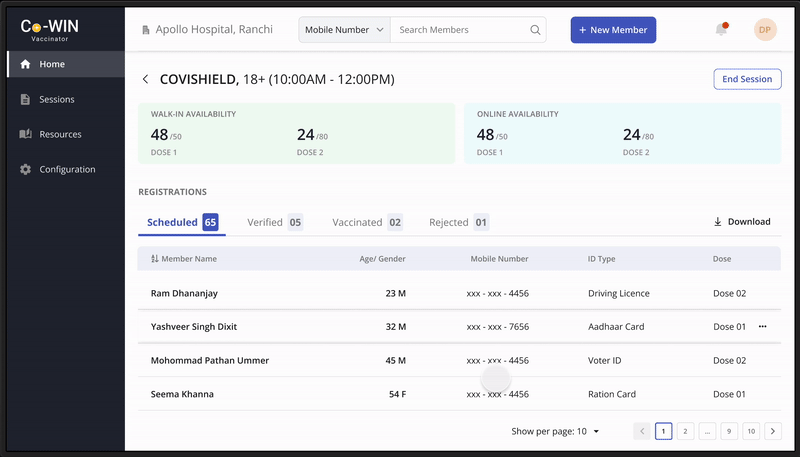Switch to the Rejected tab

tap(459, 222)
